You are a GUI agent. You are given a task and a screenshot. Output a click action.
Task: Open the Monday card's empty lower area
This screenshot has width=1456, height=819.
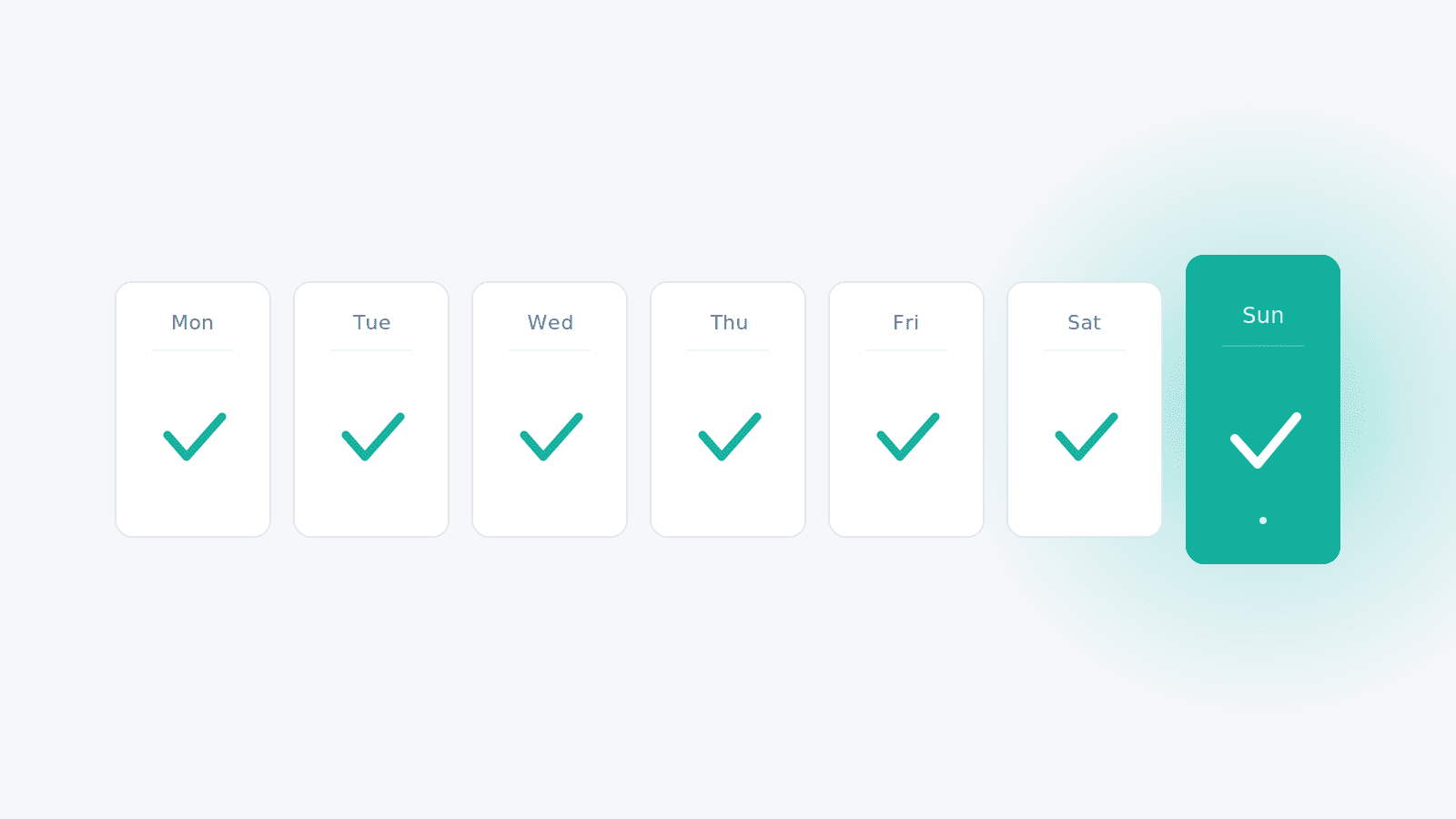pos(193,500)
